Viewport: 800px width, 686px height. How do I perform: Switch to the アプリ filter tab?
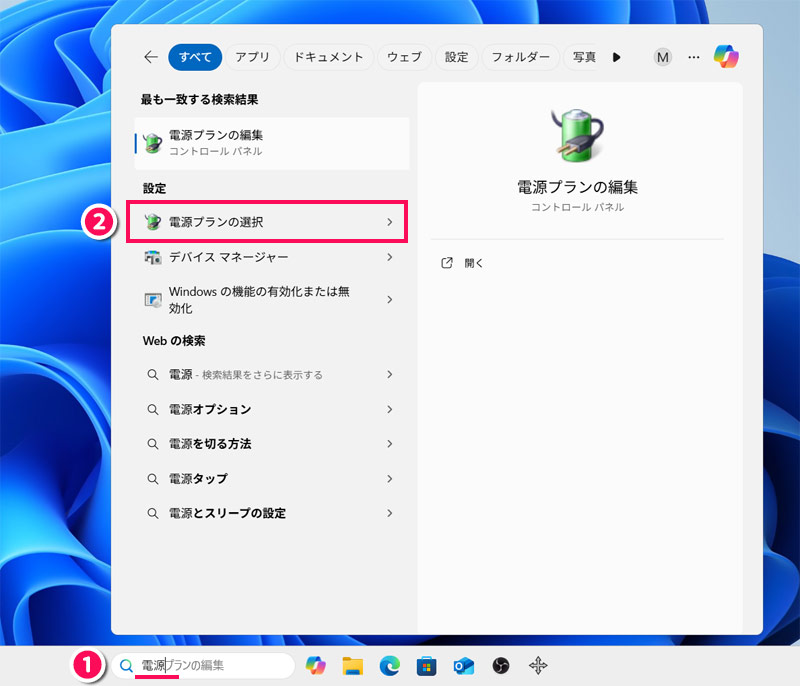pyautogui.click(x=252, y=57)
